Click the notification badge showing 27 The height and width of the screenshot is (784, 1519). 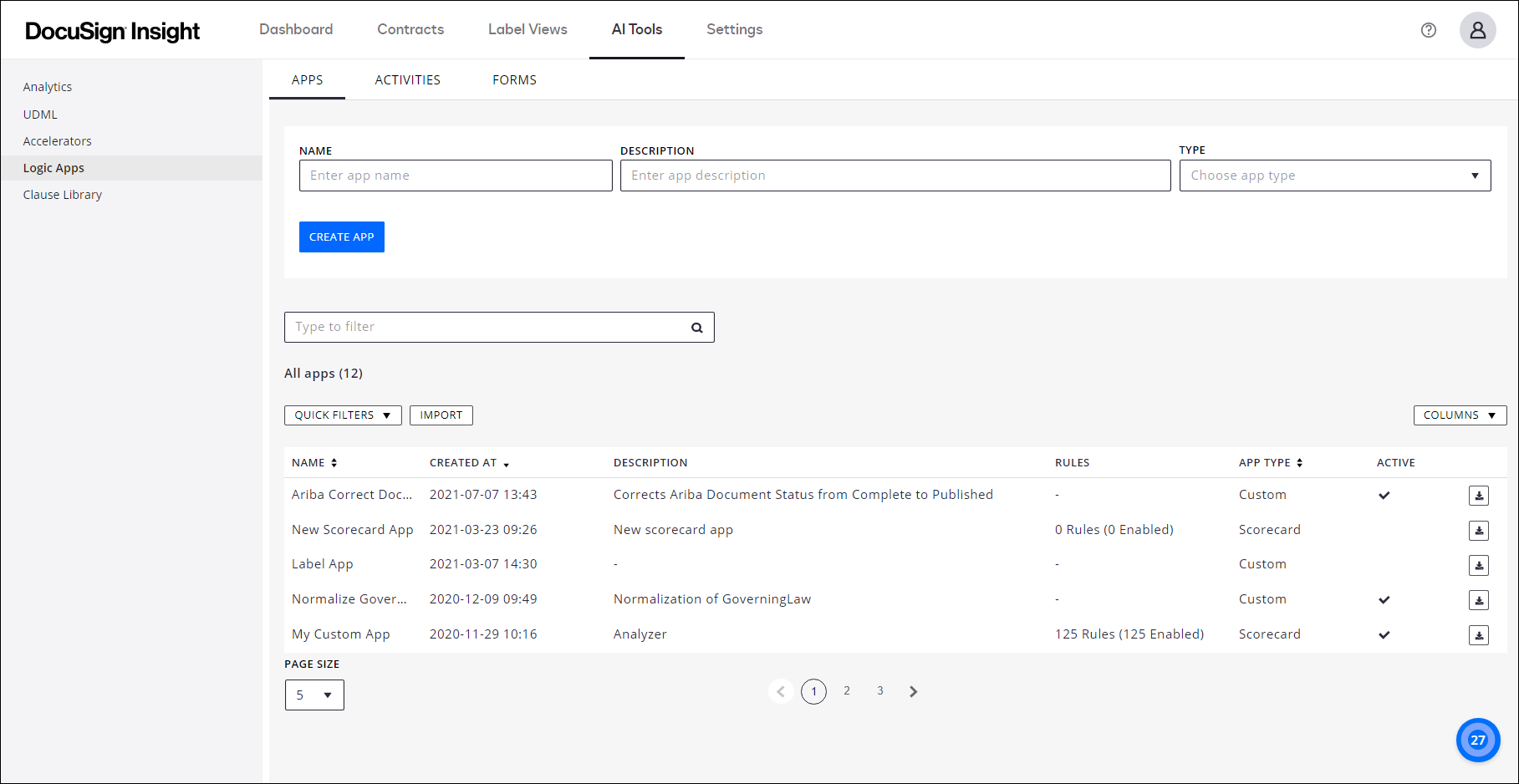point(1478,740)
